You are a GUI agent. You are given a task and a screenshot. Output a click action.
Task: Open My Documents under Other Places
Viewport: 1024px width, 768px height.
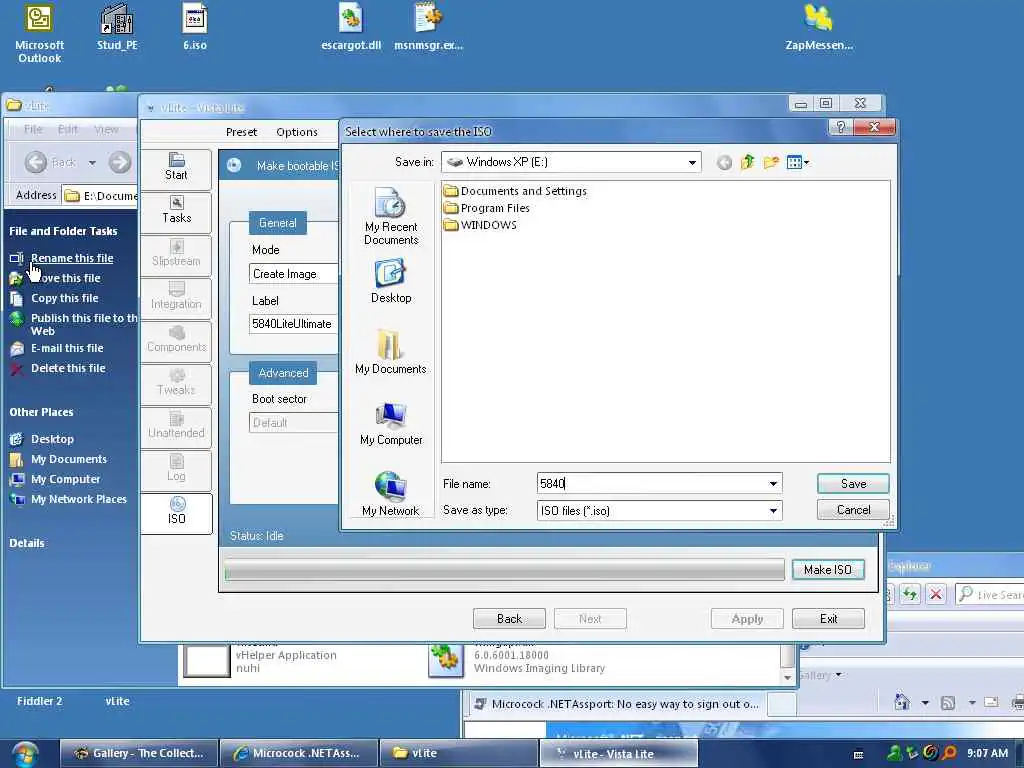[69, 459]
